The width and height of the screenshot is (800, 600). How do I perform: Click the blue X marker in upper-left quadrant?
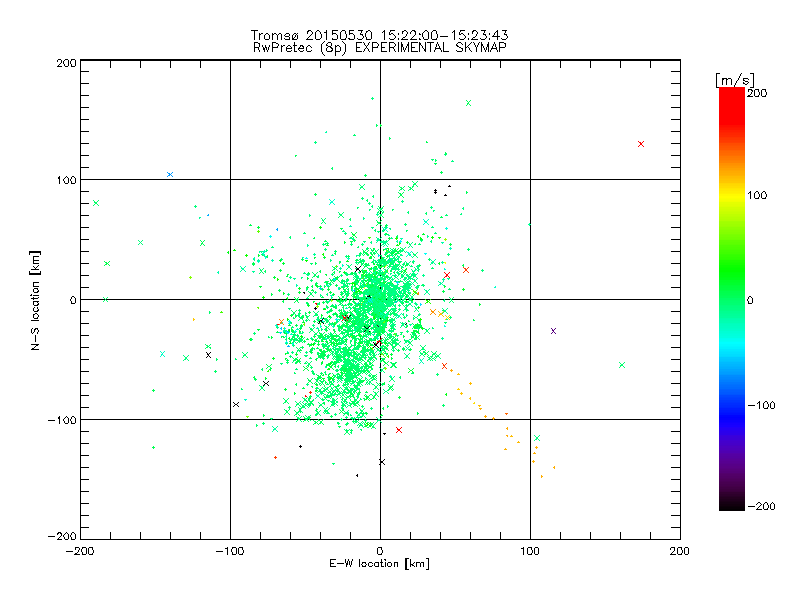(x=170, y=174)
